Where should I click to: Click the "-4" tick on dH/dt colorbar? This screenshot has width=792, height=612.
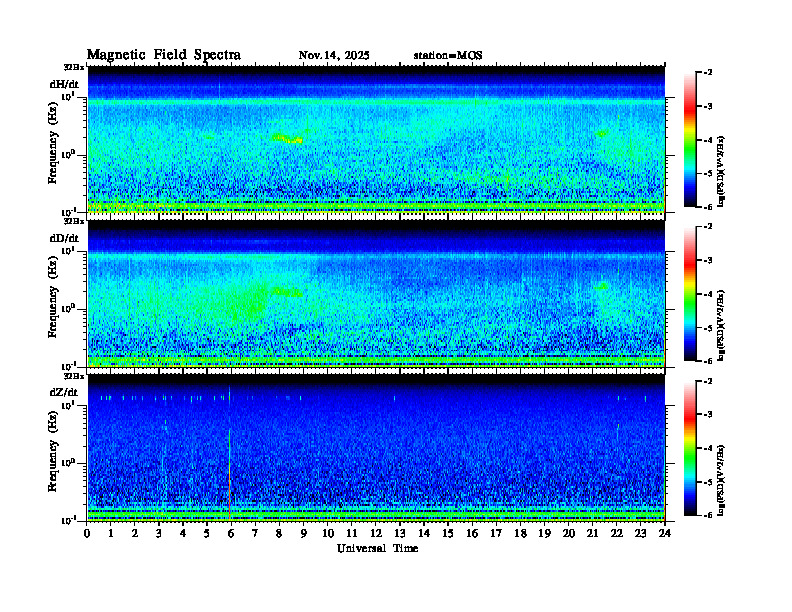[x=708, y=140]
